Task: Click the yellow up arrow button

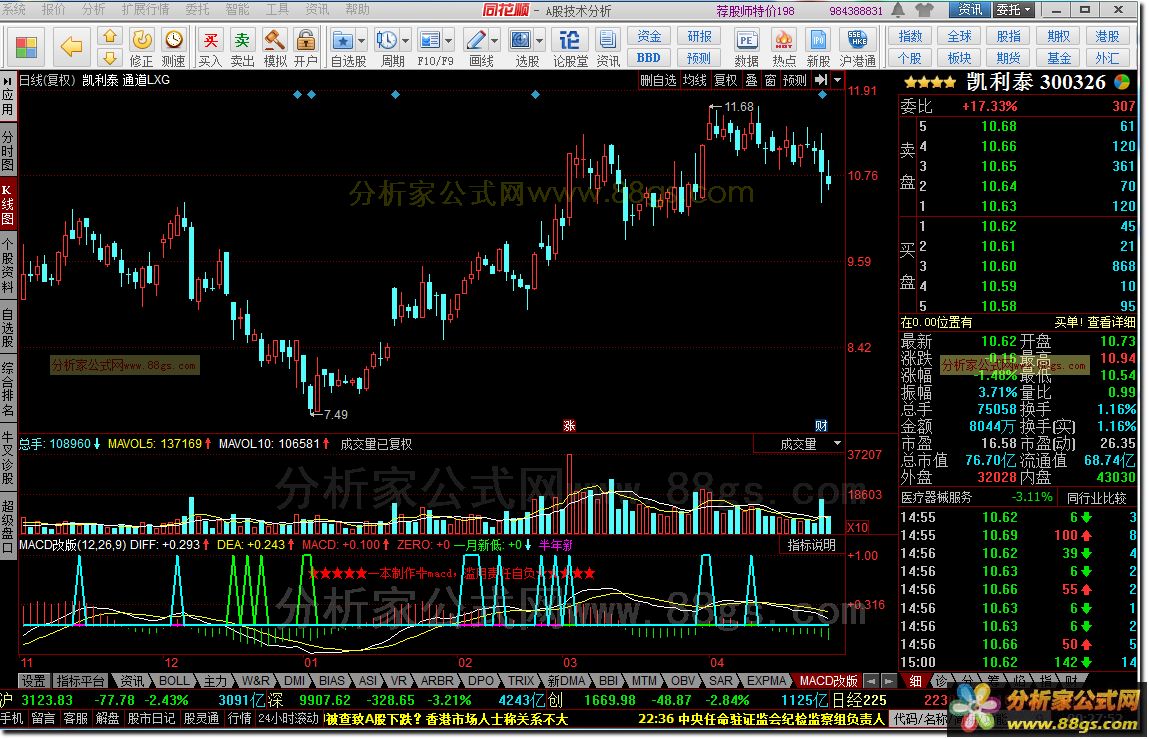Action: [109, 36]
